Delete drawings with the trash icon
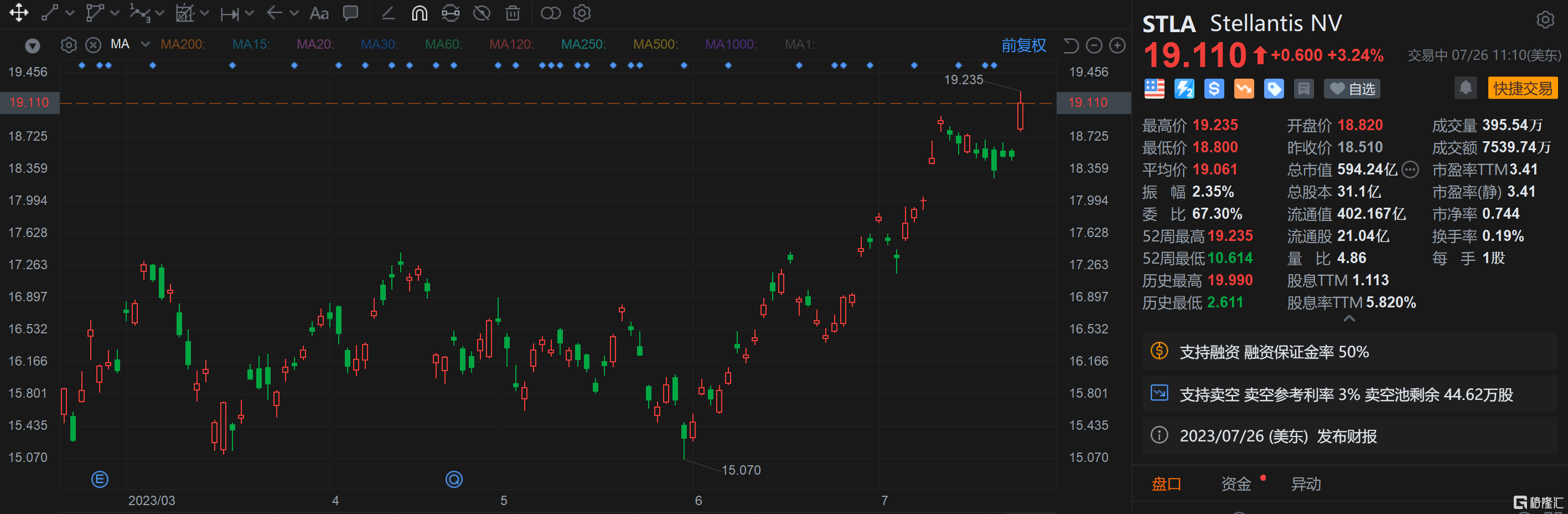This screenshot has width=1568, height=514. coord(513,13)
